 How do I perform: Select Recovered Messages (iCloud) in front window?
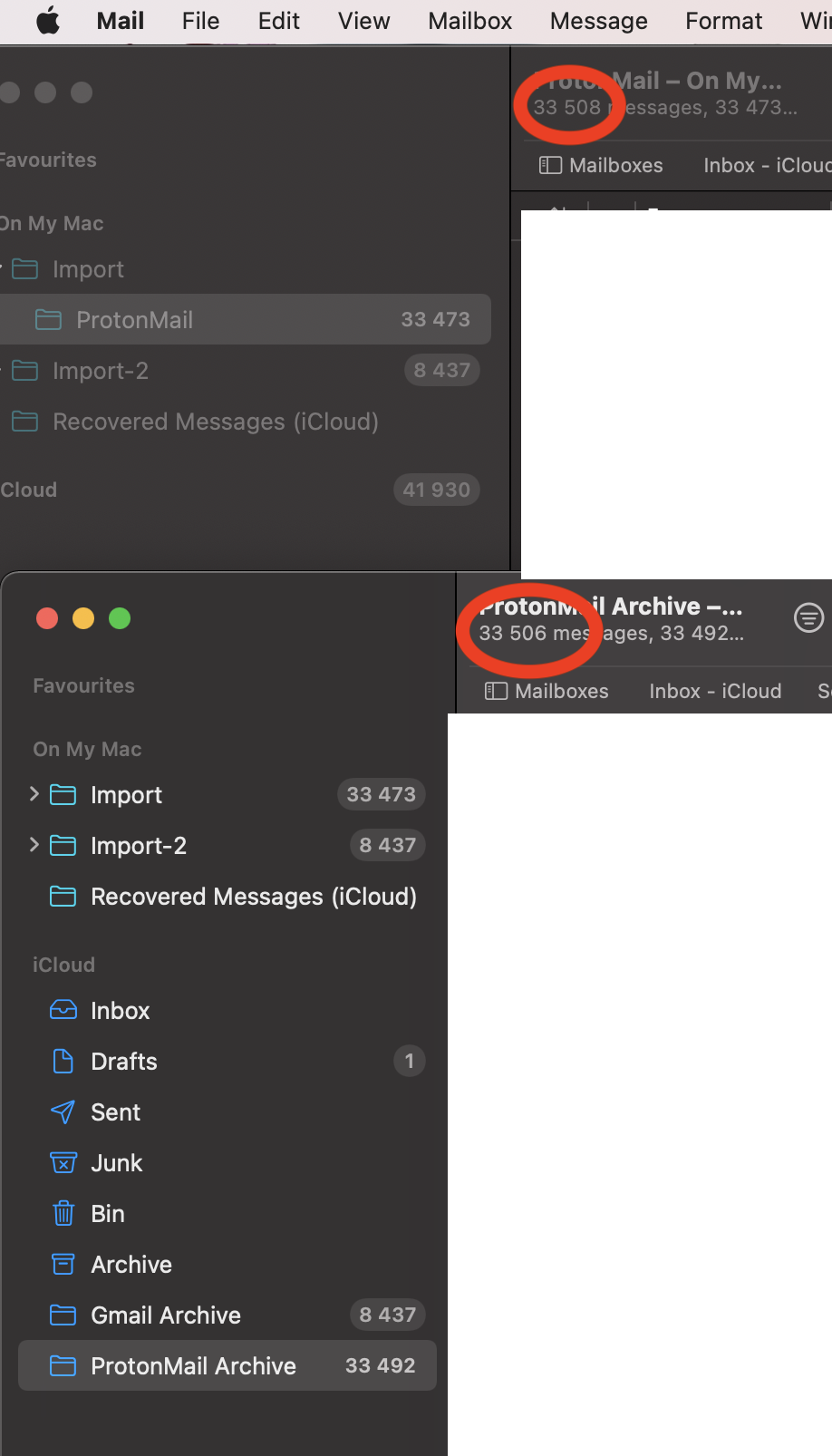tap(227, 897)
